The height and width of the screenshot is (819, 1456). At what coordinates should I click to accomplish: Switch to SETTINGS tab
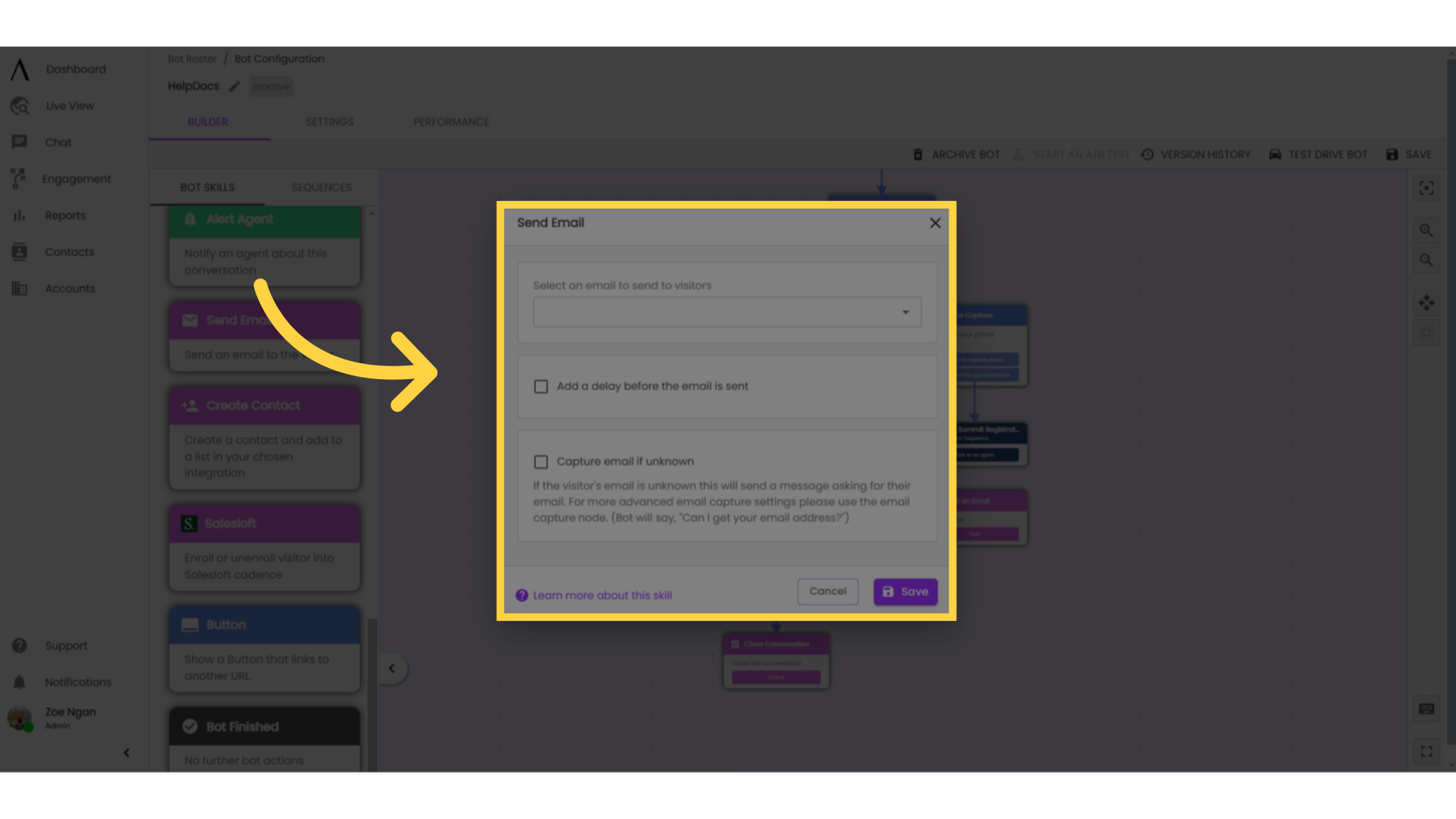329,122
